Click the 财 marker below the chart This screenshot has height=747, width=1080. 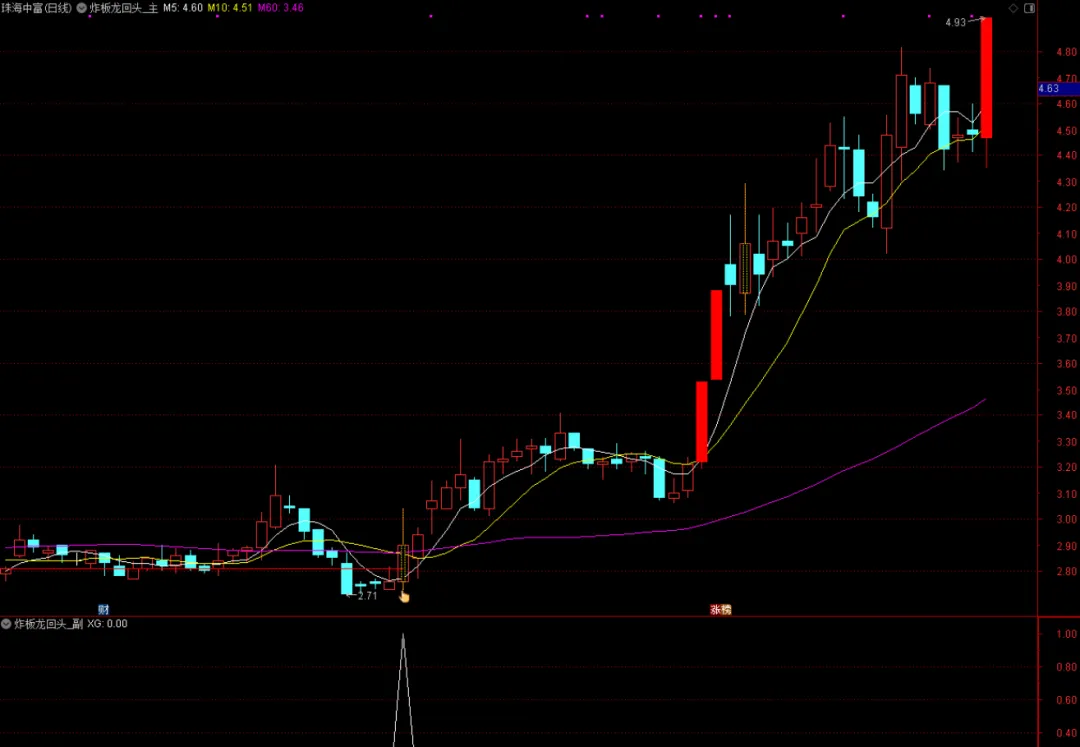103,609
